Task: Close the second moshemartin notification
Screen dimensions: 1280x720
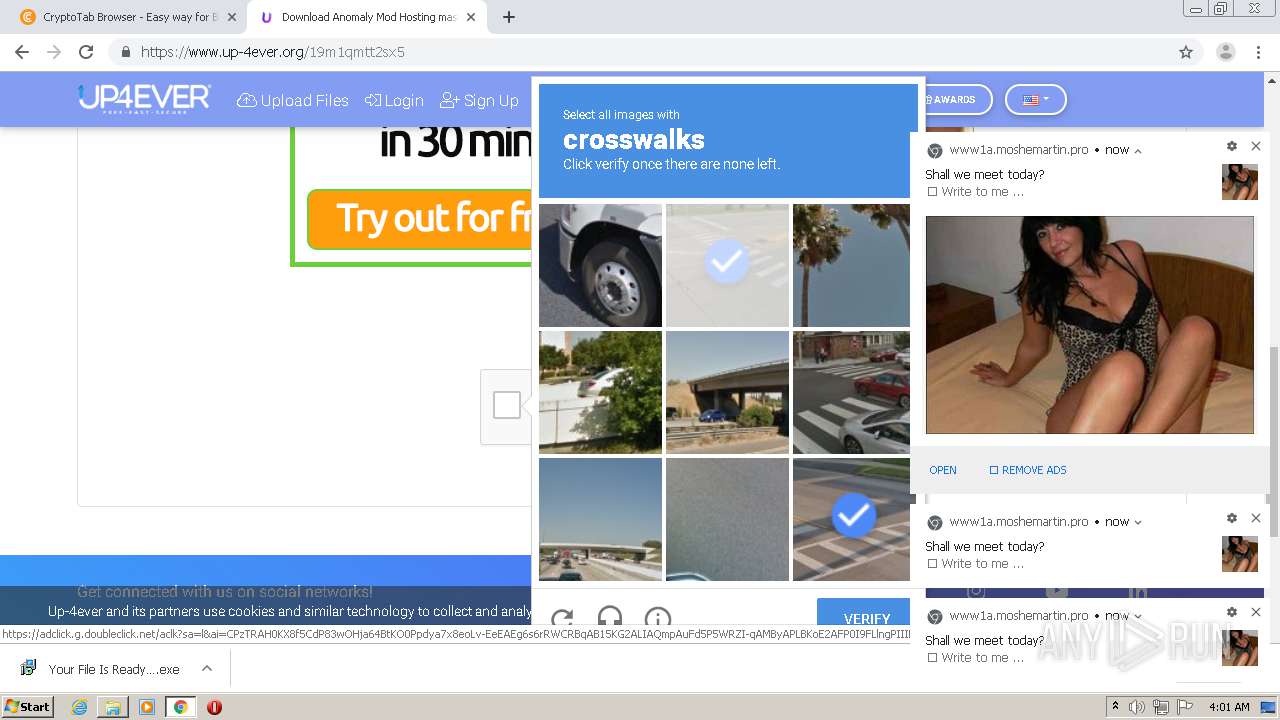Action: (1256, 518)
